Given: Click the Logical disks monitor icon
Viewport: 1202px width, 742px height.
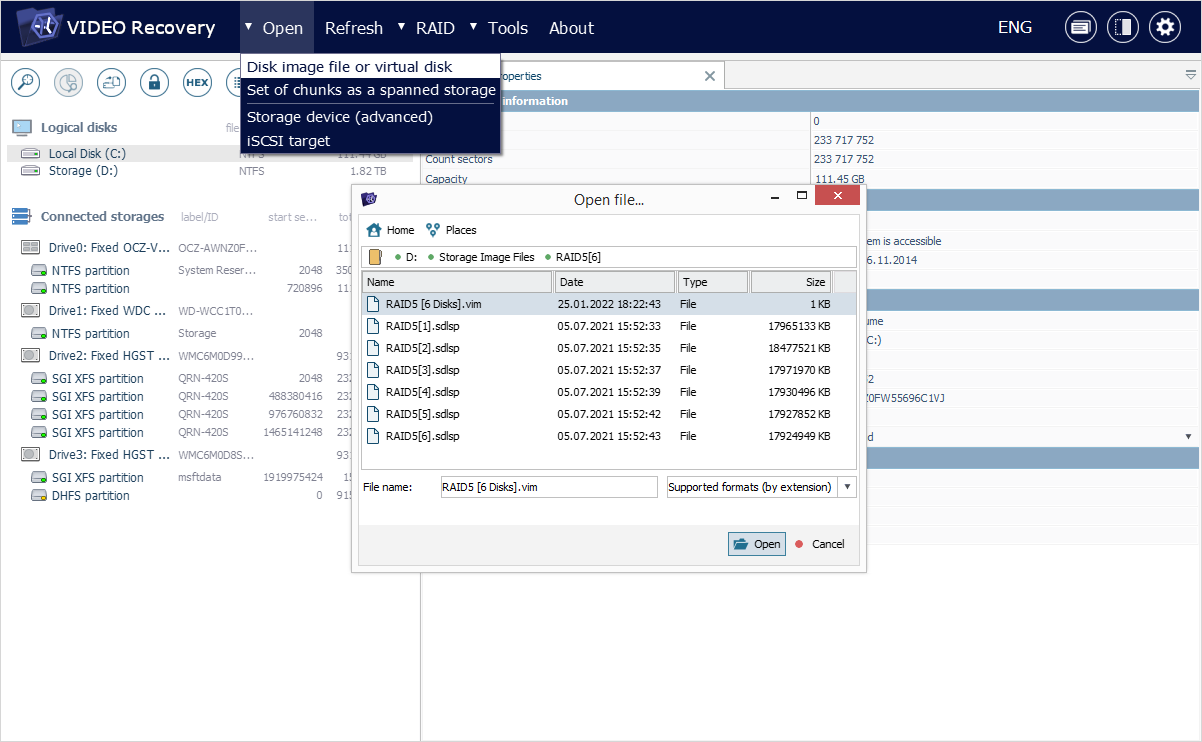Looking at the screenshot, I should click(22, 127).
